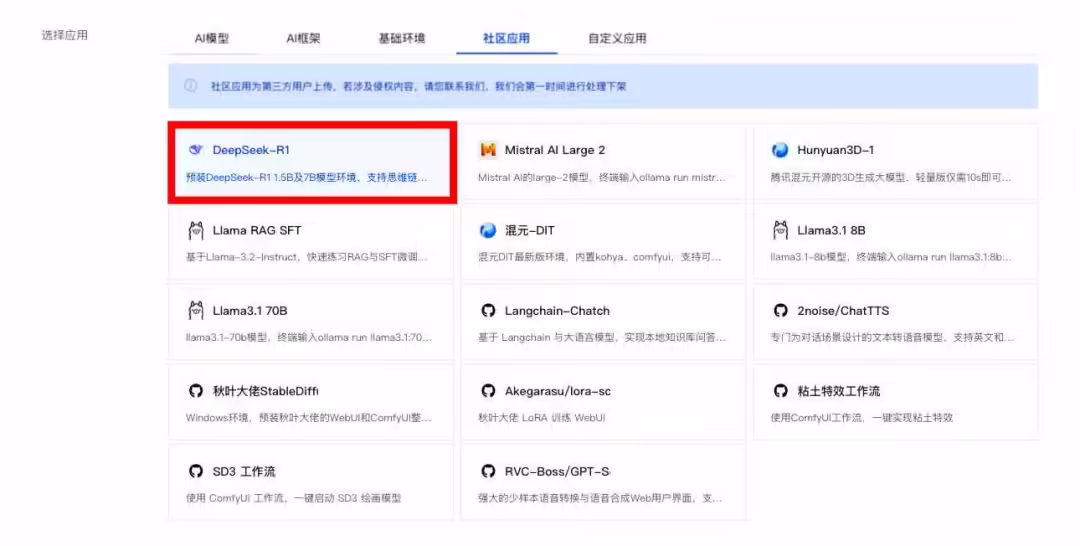Click the 粘土特效工作流 title text

[x=838, y=391]
